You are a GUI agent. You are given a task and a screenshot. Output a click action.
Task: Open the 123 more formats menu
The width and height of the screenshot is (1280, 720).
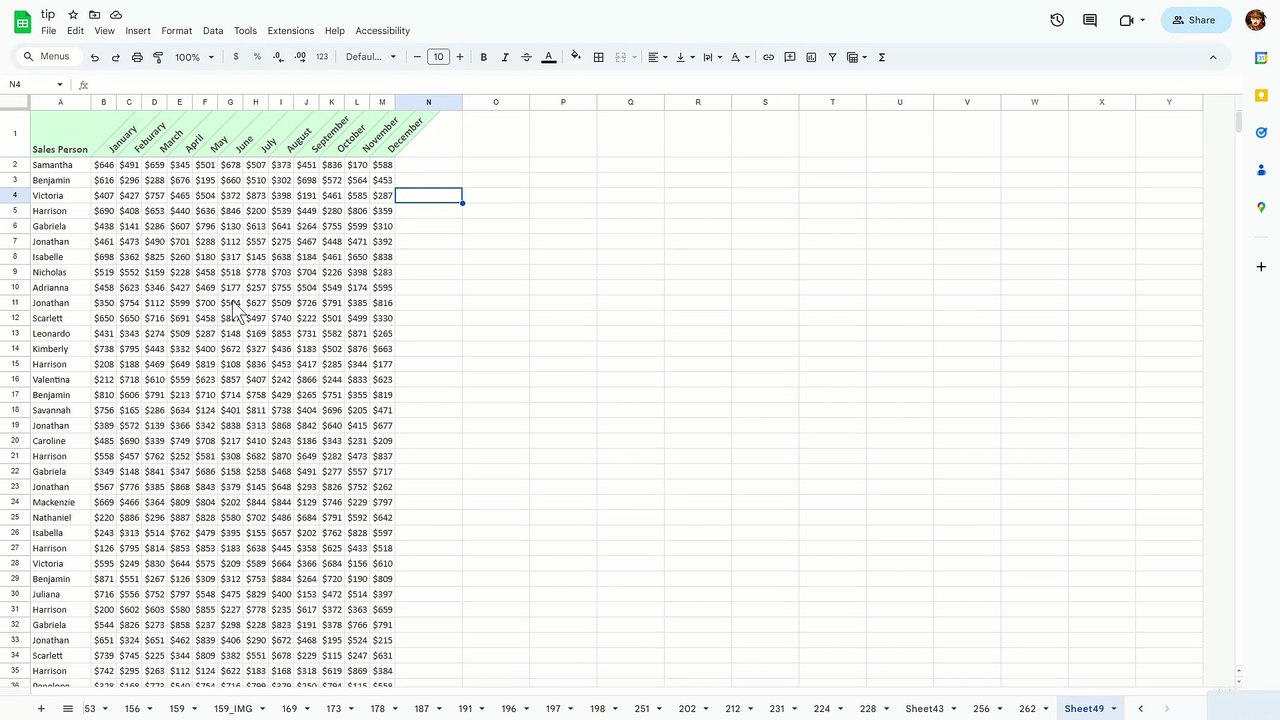322,57
